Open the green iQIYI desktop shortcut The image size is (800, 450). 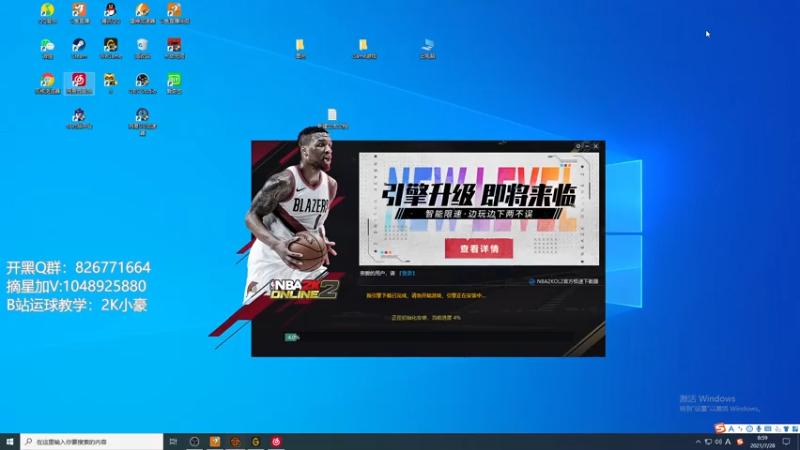point(174,83)
